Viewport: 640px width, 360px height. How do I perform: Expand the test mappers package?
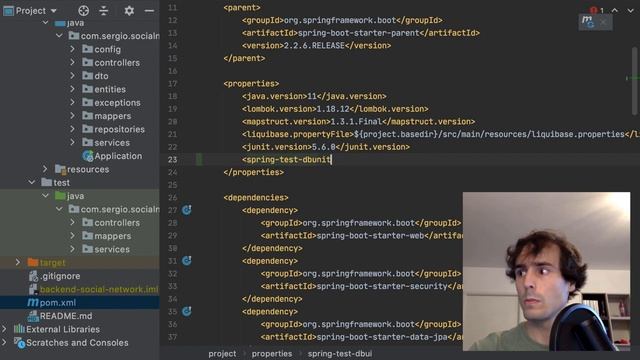(72, 236)
